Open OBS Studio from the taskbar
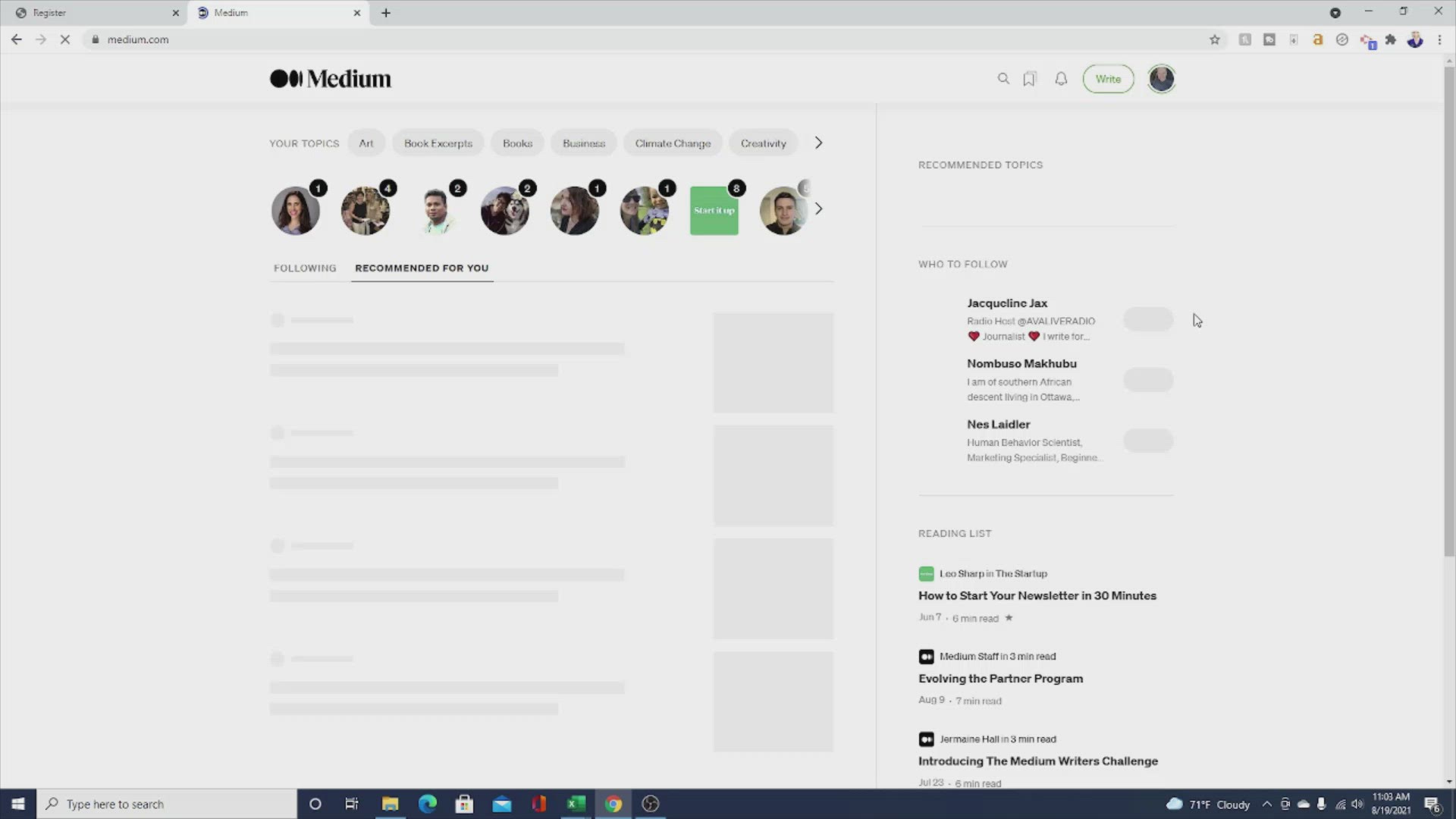 tap(651, 804)
